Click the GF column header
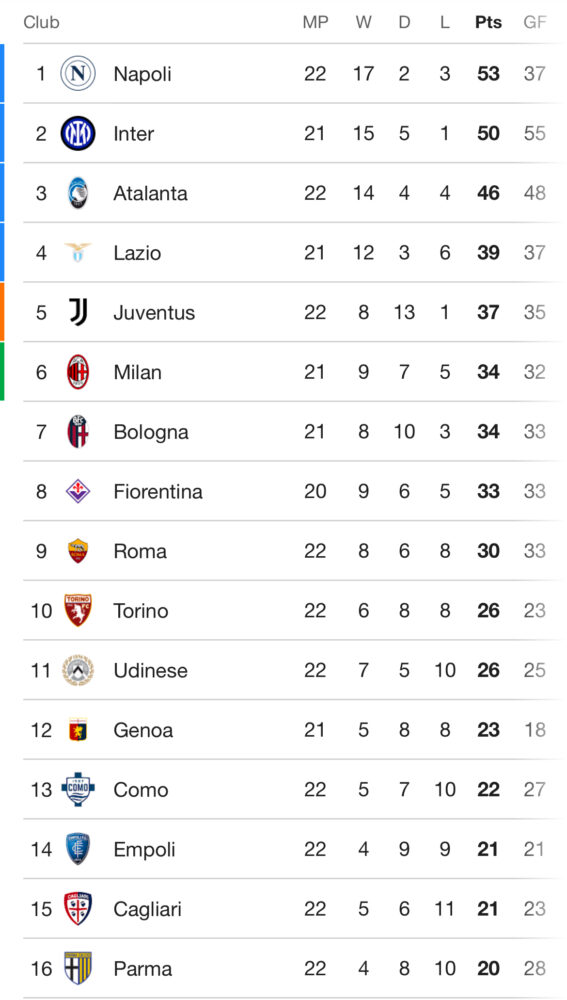Viewport: 567px width, 1000px height. [x=534, y=22]
